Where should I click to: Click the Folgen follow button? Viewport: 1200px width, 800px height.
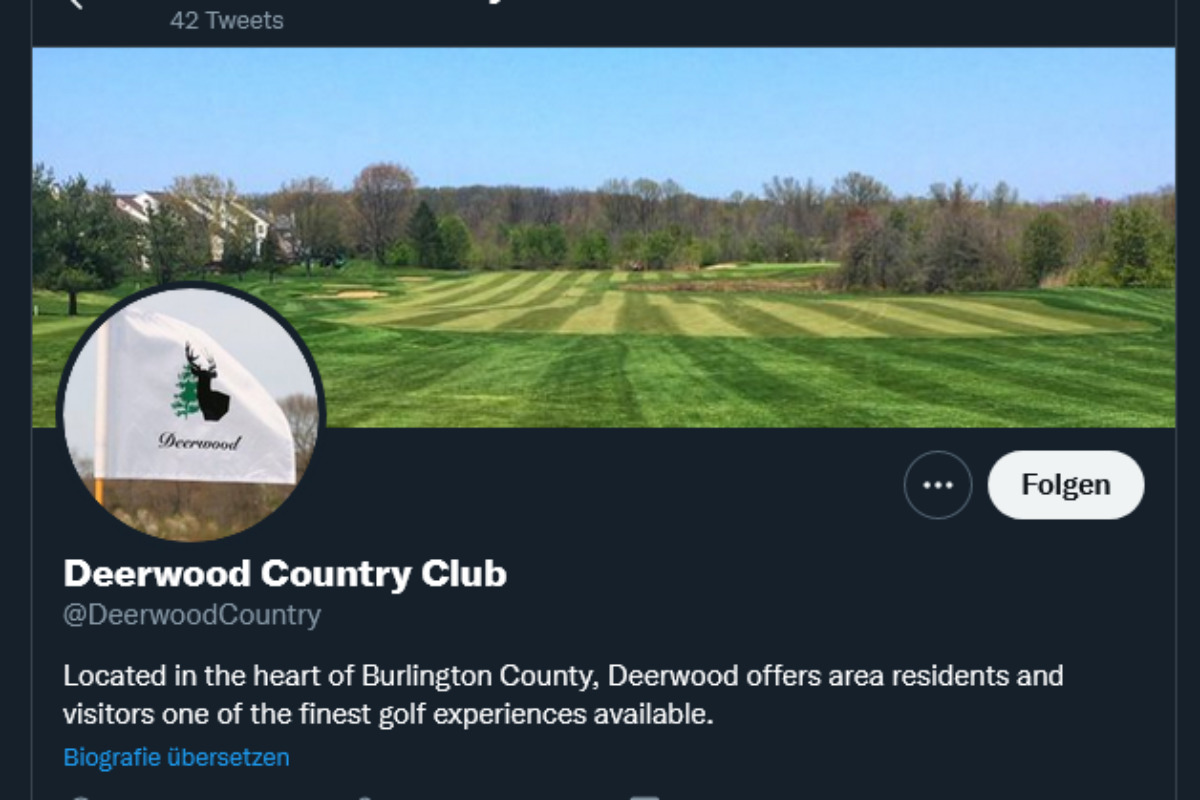(x=1065, y=485)
